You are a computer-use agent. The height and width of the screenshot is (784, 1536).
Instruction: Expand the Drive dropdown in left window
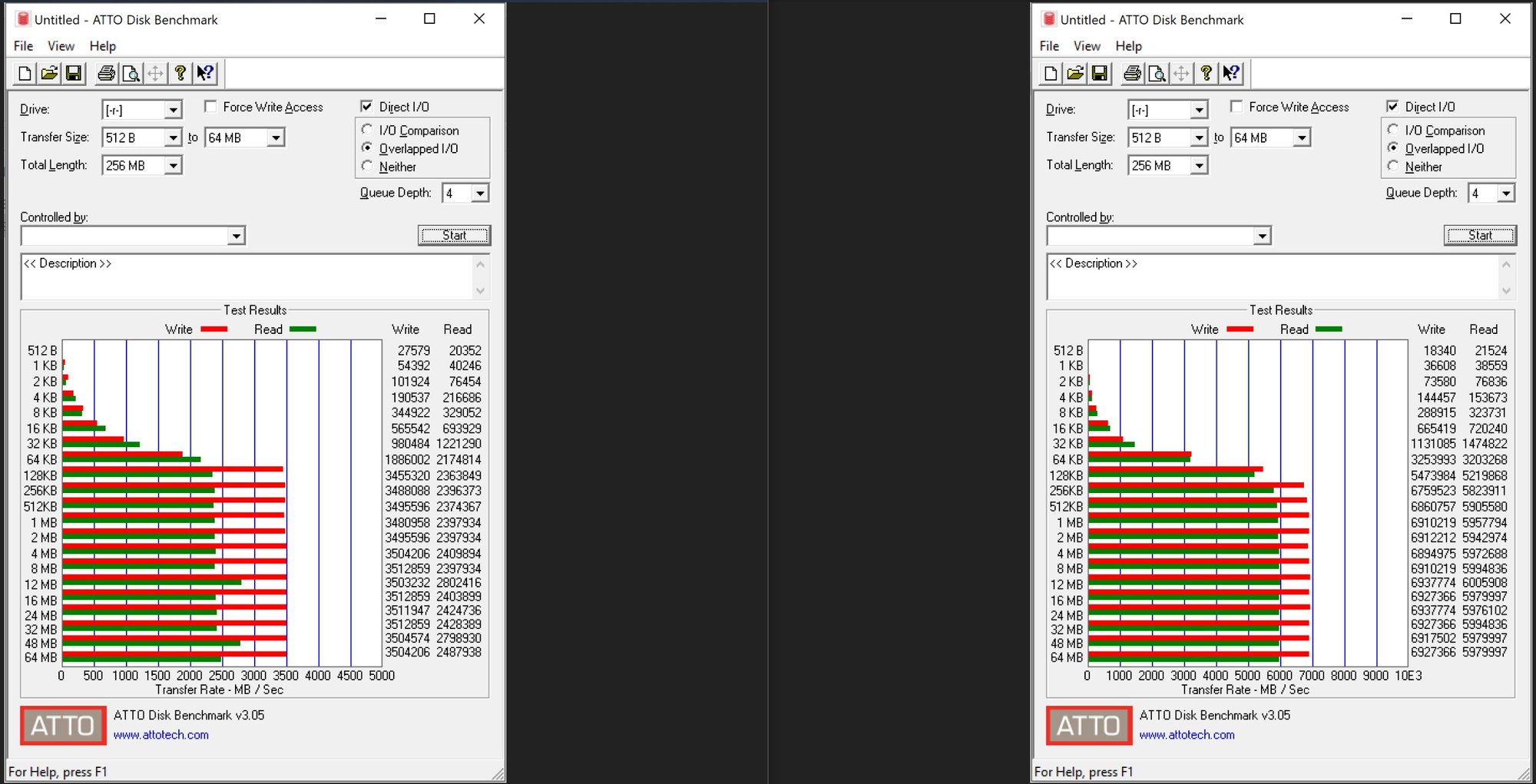coord(174,110)
